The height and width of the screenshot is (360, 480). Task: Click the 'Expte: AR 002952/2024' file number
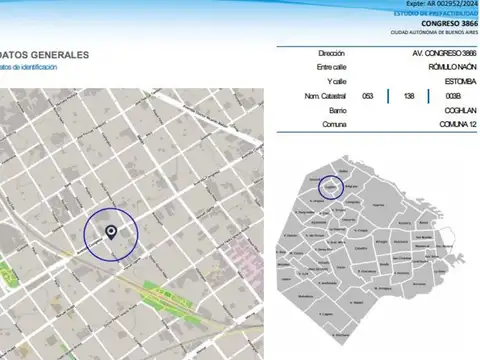pyautogui.click(x=442, y=4)
